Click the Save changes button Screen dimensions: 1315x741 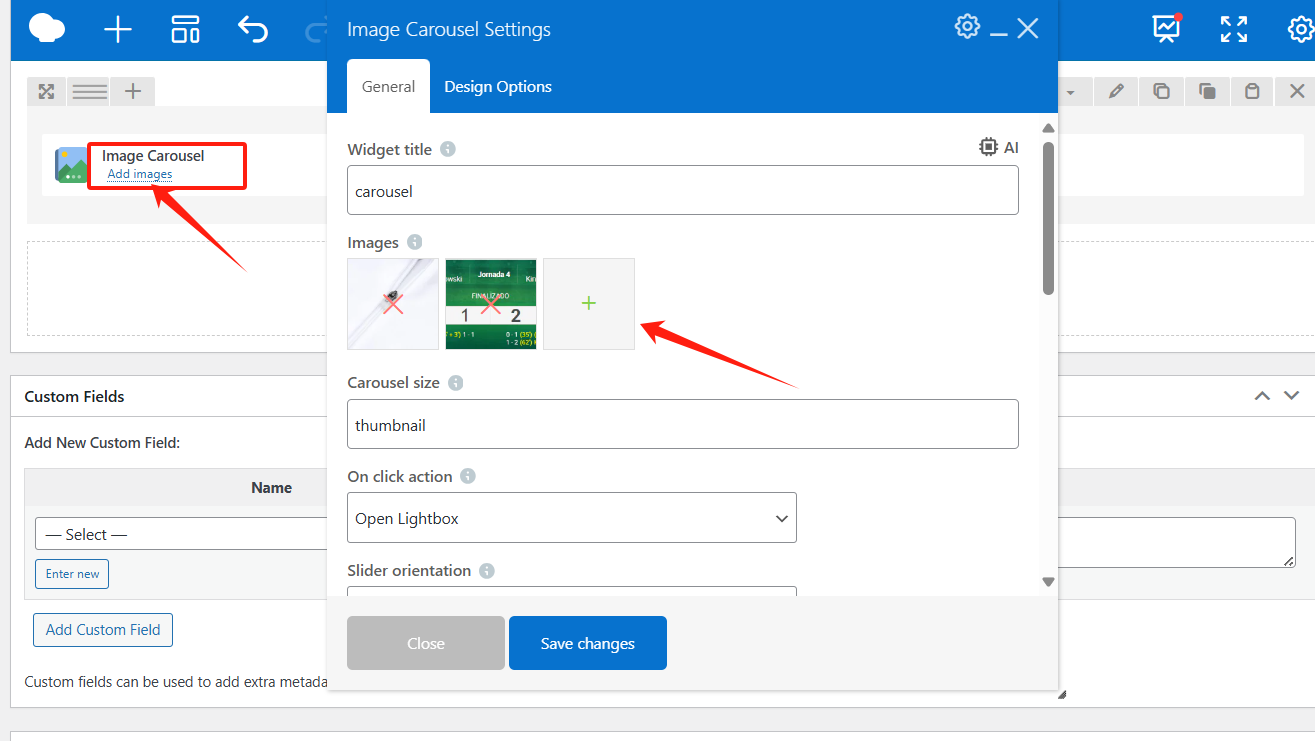point(587,643)
